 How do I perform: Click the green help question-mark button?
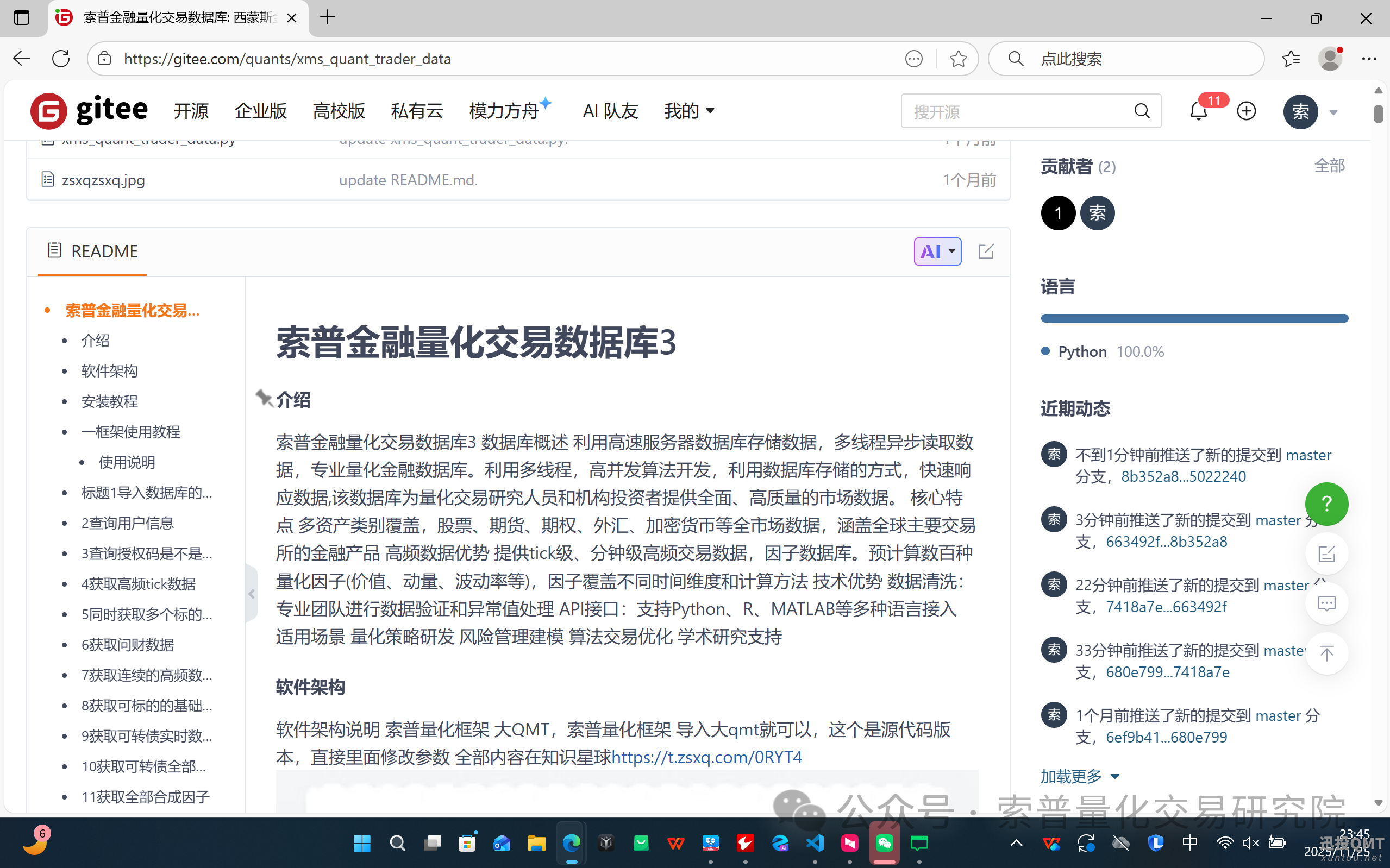(1326, 504)
